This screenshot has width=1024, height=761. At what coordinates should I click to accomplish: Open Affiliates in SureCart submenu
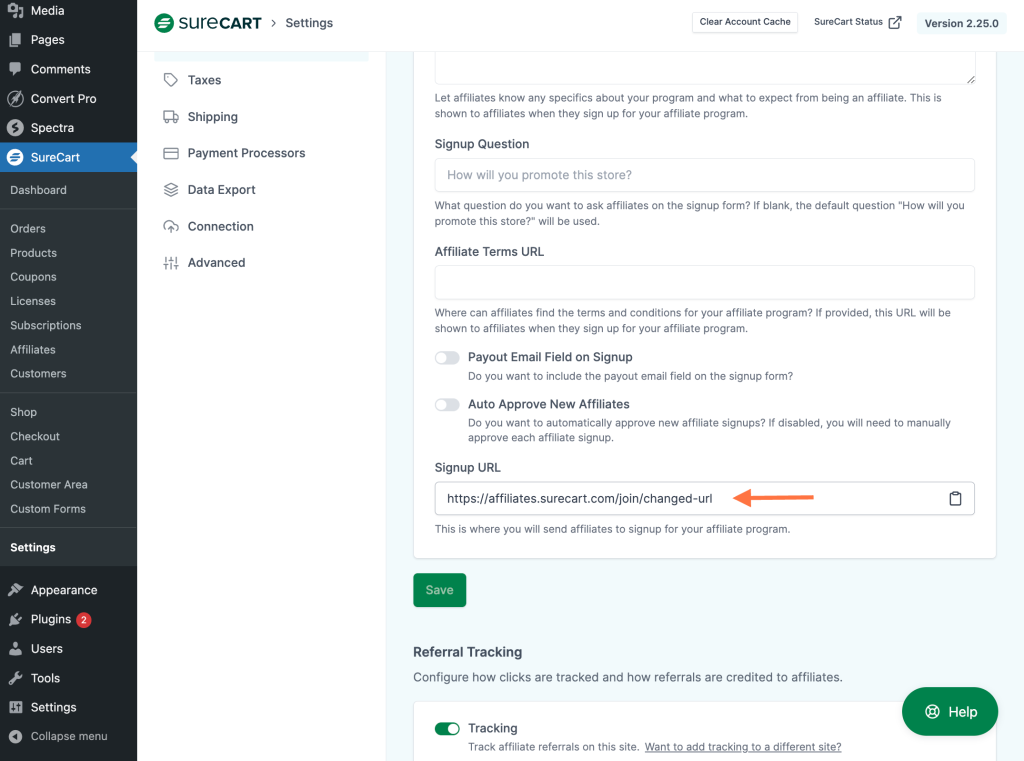click(33, 350)
